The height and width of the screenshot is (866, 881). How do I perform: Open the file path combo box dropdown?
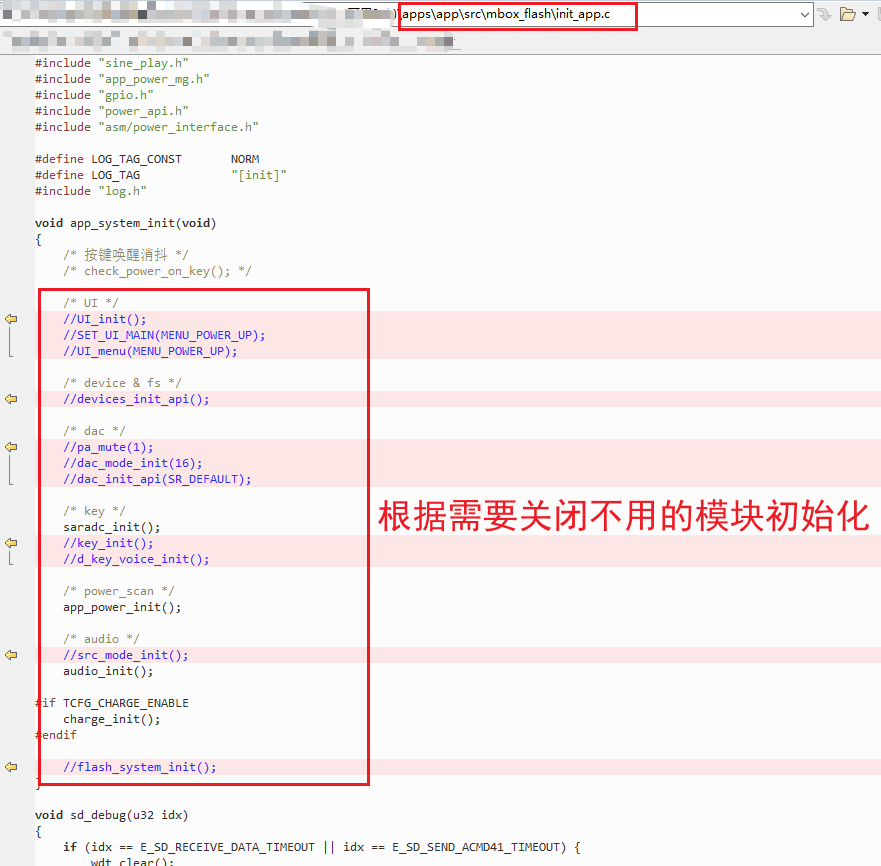(x=805, y=15)
